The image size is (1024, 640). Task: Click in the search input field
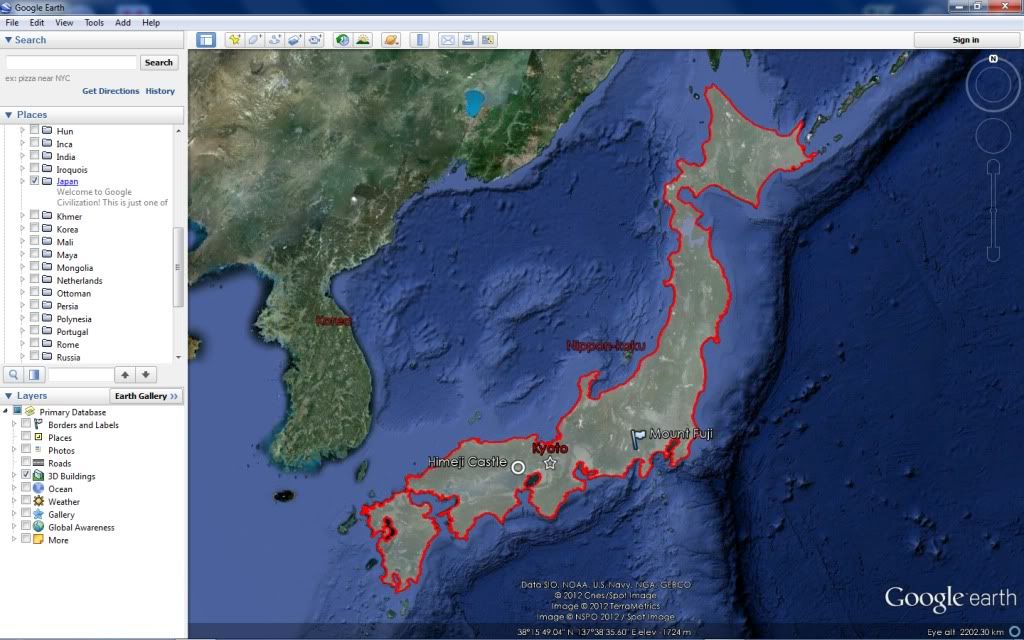[71, 63]
